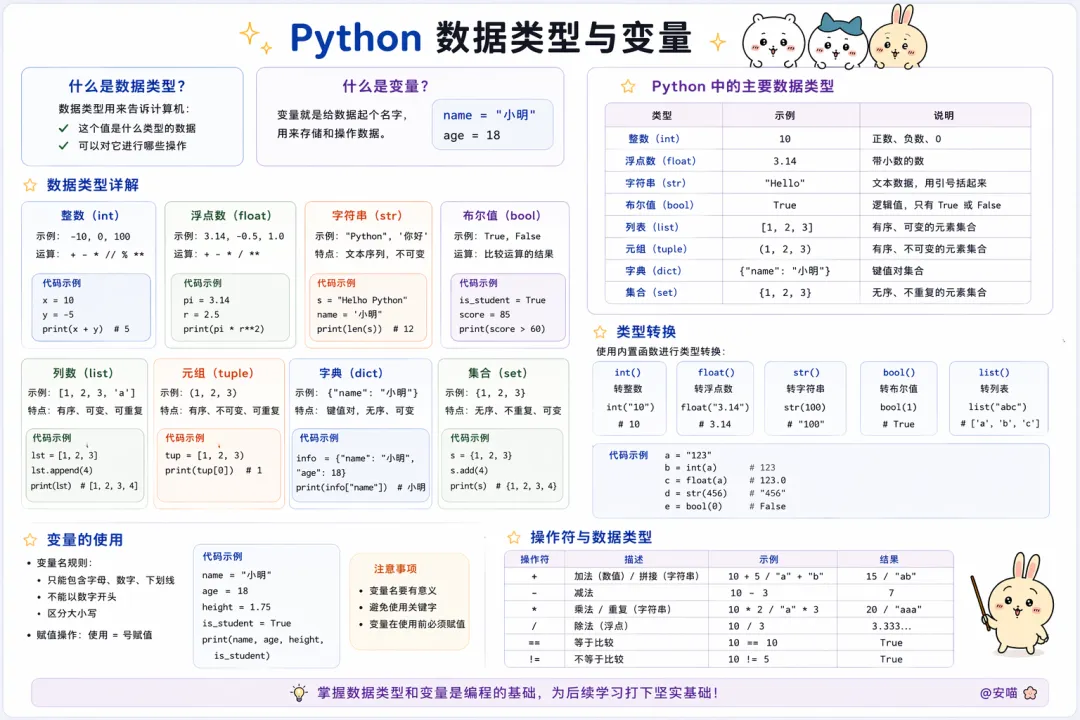
Task: Select the float() conversion card
Action: point(715,398)
